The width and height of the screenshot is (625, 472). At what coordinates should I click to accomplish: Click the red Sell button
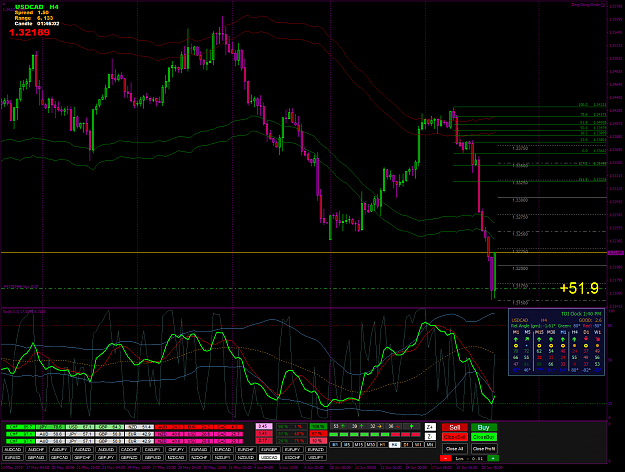[x=455, y=427]
